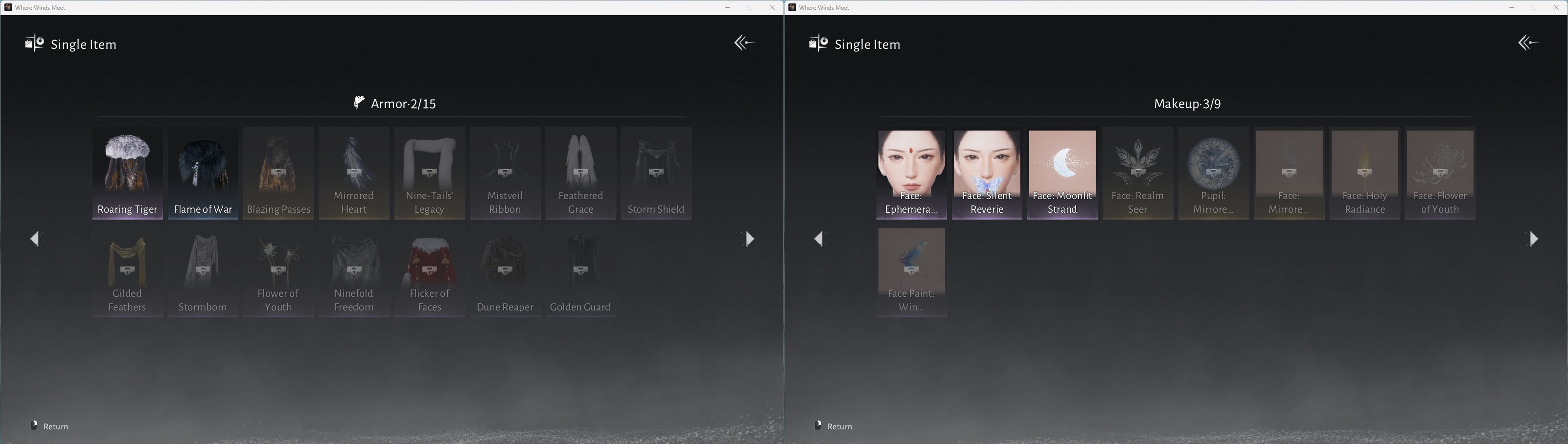The image size is (1568, 444).
Task: Close the Makeup game window
Action: (1556, 7)
